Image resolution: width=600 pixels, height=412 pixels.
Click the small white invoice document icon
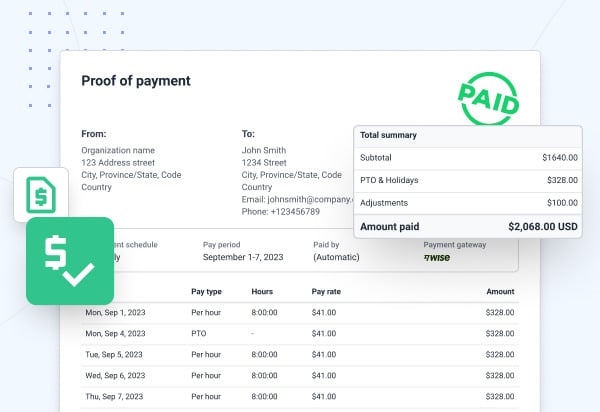click(40, 195)
